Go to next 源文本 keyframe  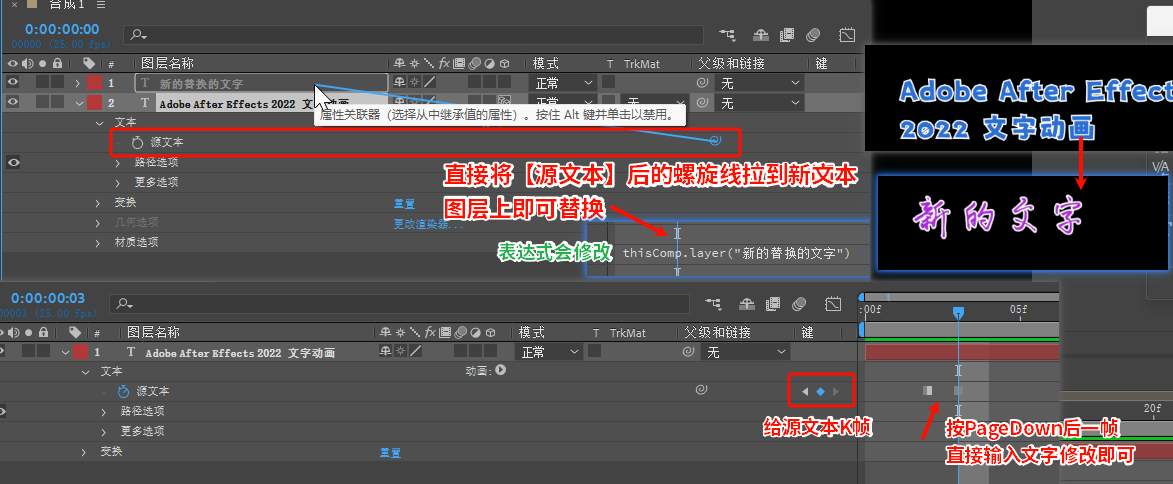click(836, 391)
